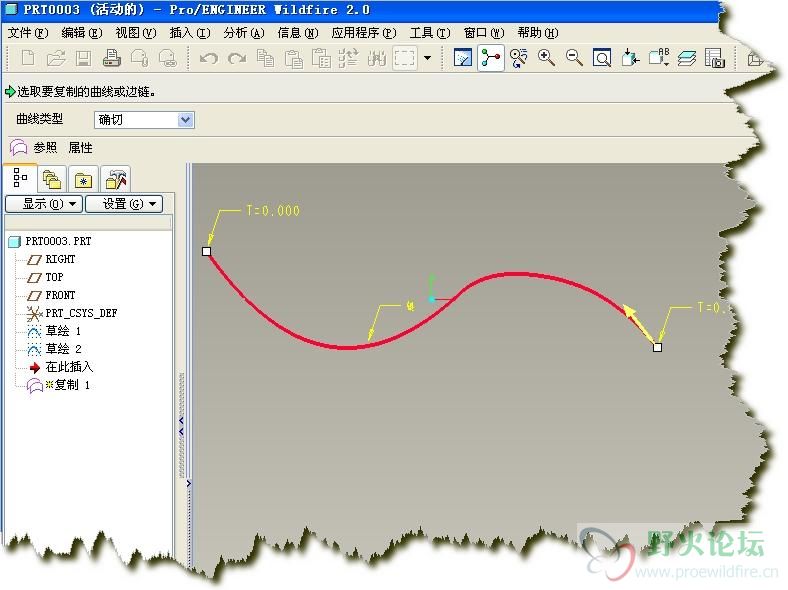Switch to the Connections tab icon
This screenshot has height=590, width=788.
click(115, 179)
